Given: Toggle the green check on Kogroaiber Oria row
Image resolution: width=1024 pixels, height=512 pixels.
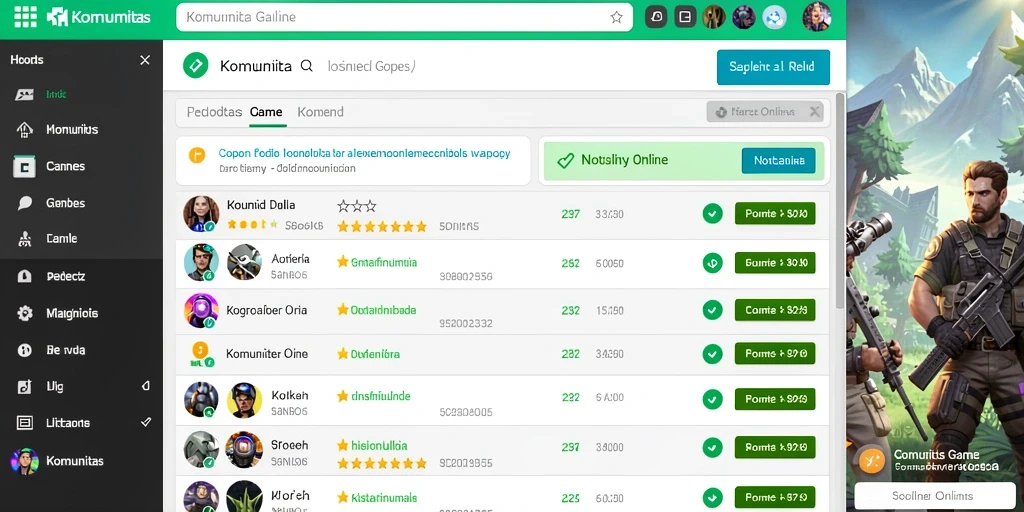Looking at the screenshot, I should [x=712, y=310].
